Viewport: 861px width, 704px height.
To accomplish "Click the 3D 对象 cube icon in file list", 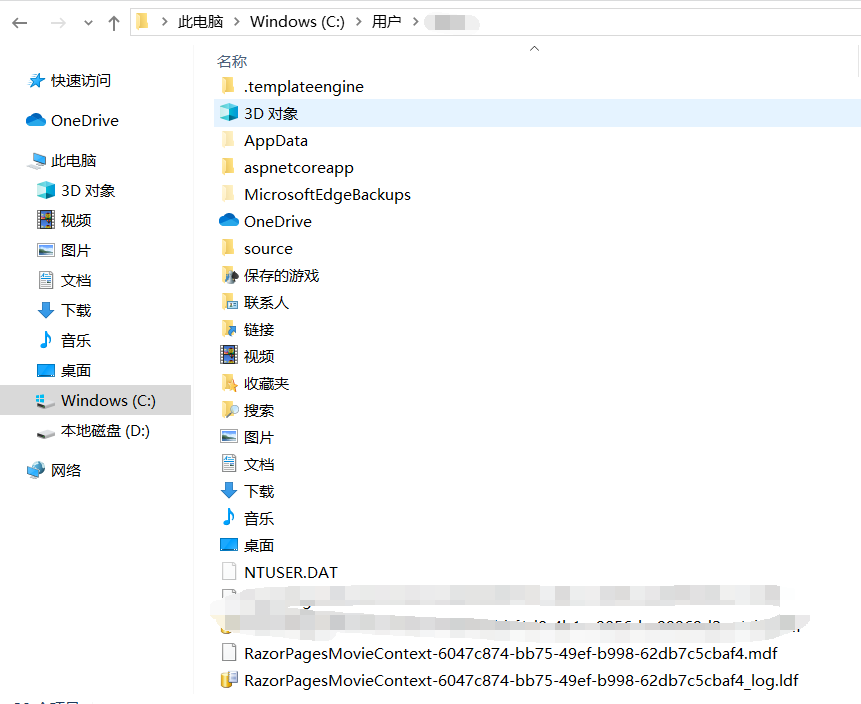I will [x=228, y=113].
